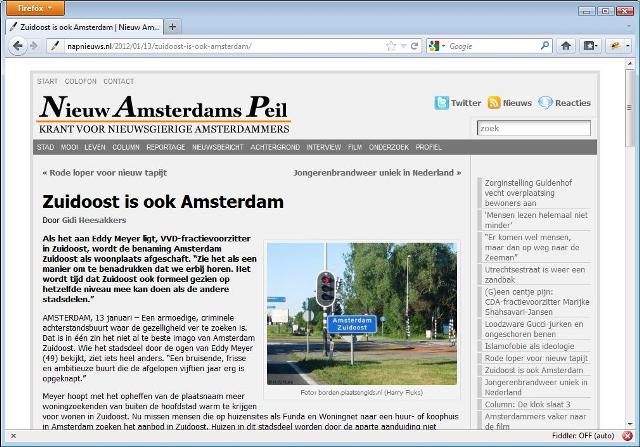
Task: Open sidebar link Utrechtsestraat is weer een zandbak
Action: coord(535,275)
